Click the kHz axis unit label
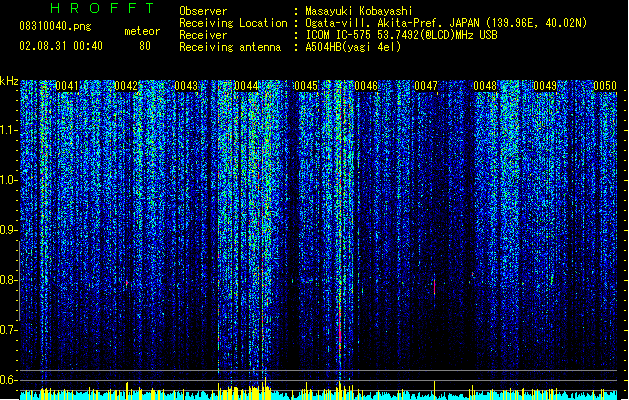Image resolution: width=629 pixels, height=400 pixels. tap(9, 81)
